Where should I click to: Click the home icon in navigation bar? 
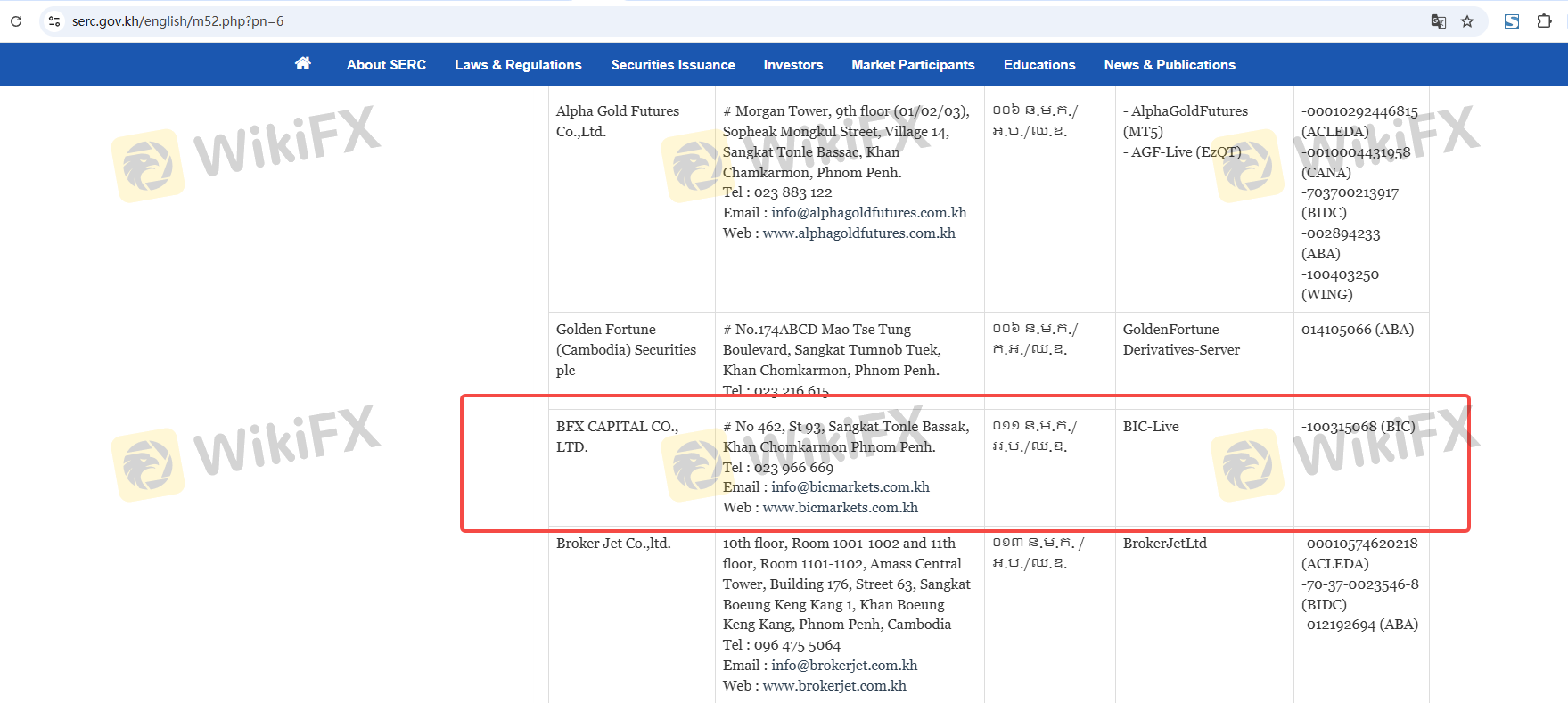[x=303, y=63]
